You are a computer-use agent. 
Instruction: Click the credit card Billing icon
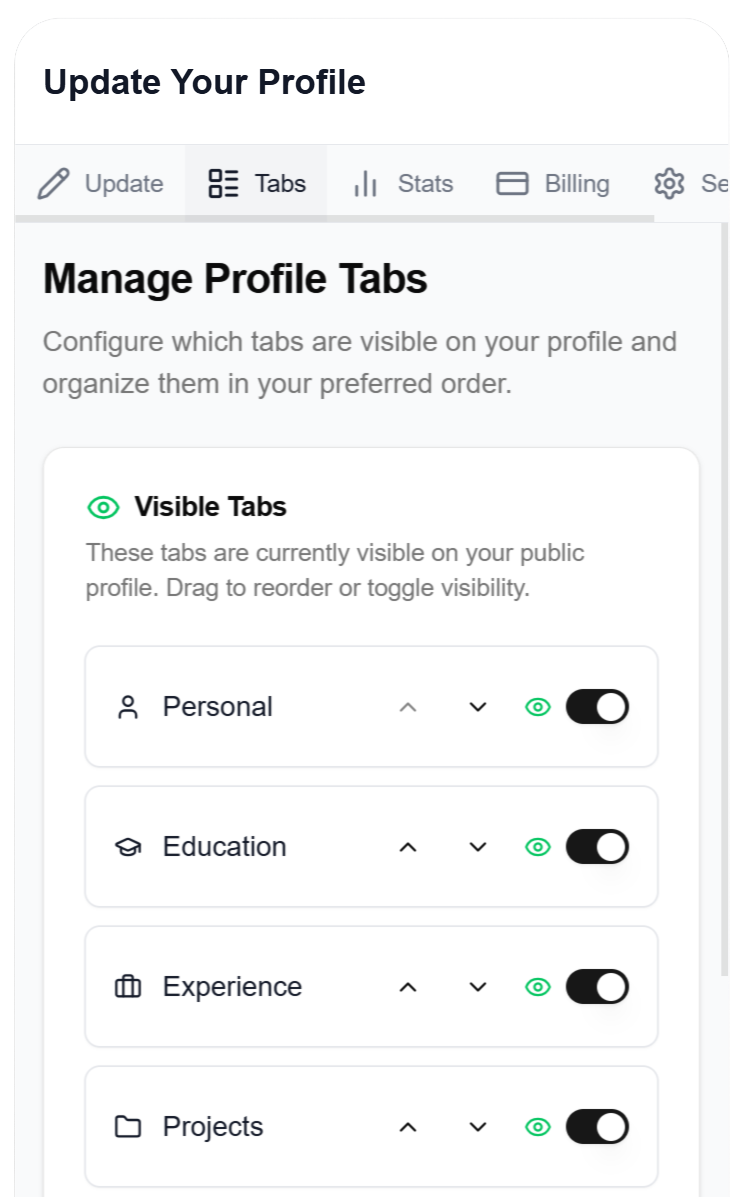coord(512,184)
